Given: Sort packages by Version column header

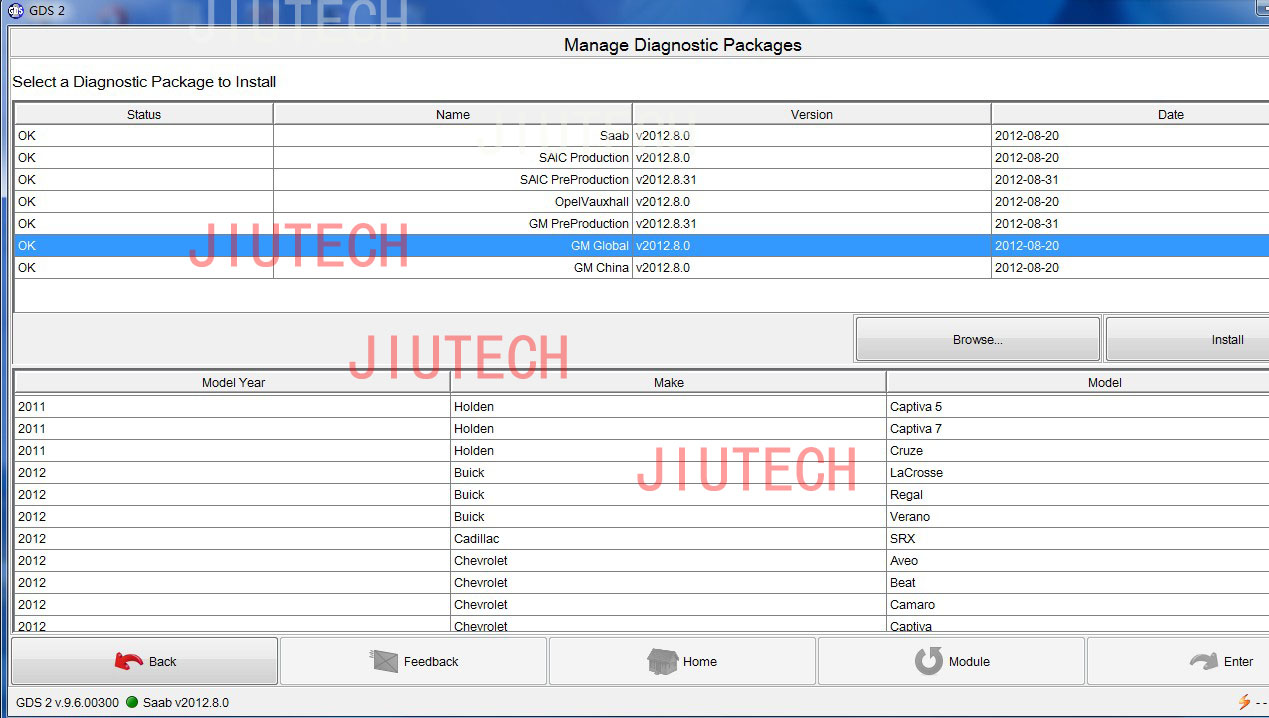Looking at the screenshot, I should [812, 114].
